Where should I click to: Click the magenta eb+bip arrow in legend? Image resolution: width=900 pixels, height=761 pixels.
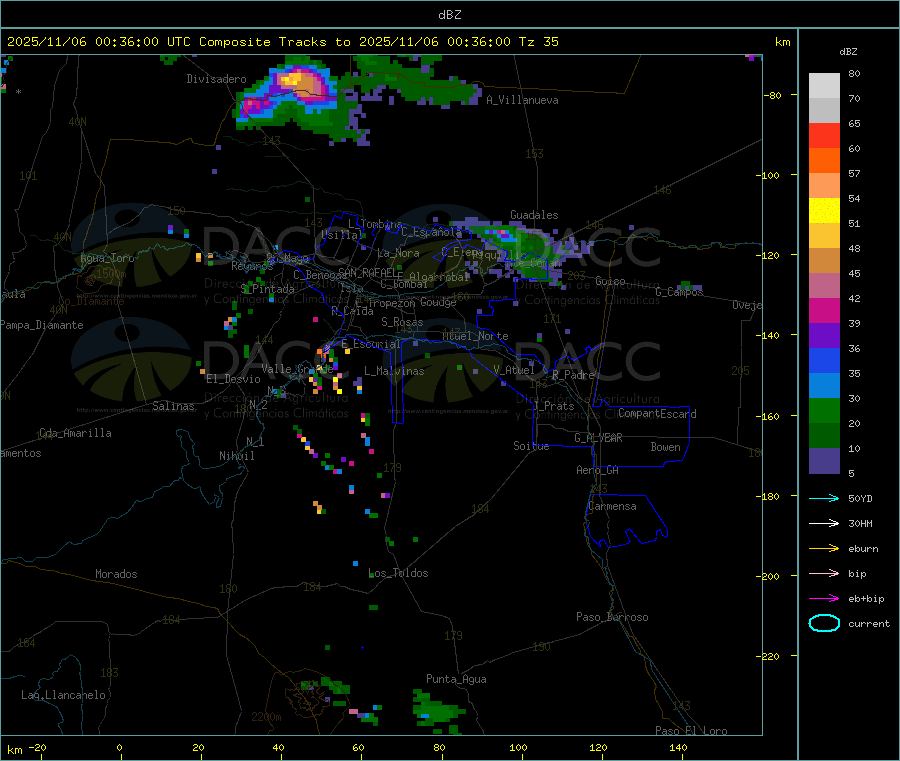[x=824, y=598]
